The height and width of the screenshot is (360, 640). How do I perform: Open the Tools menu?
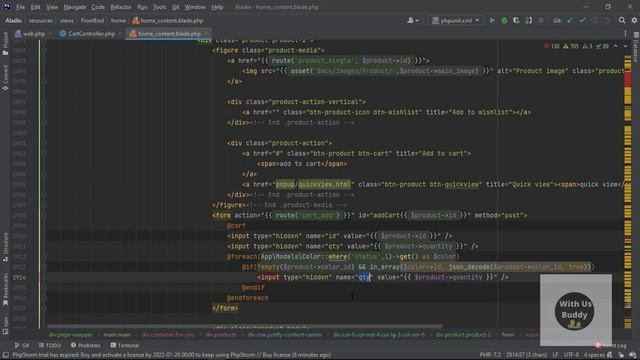159,7
